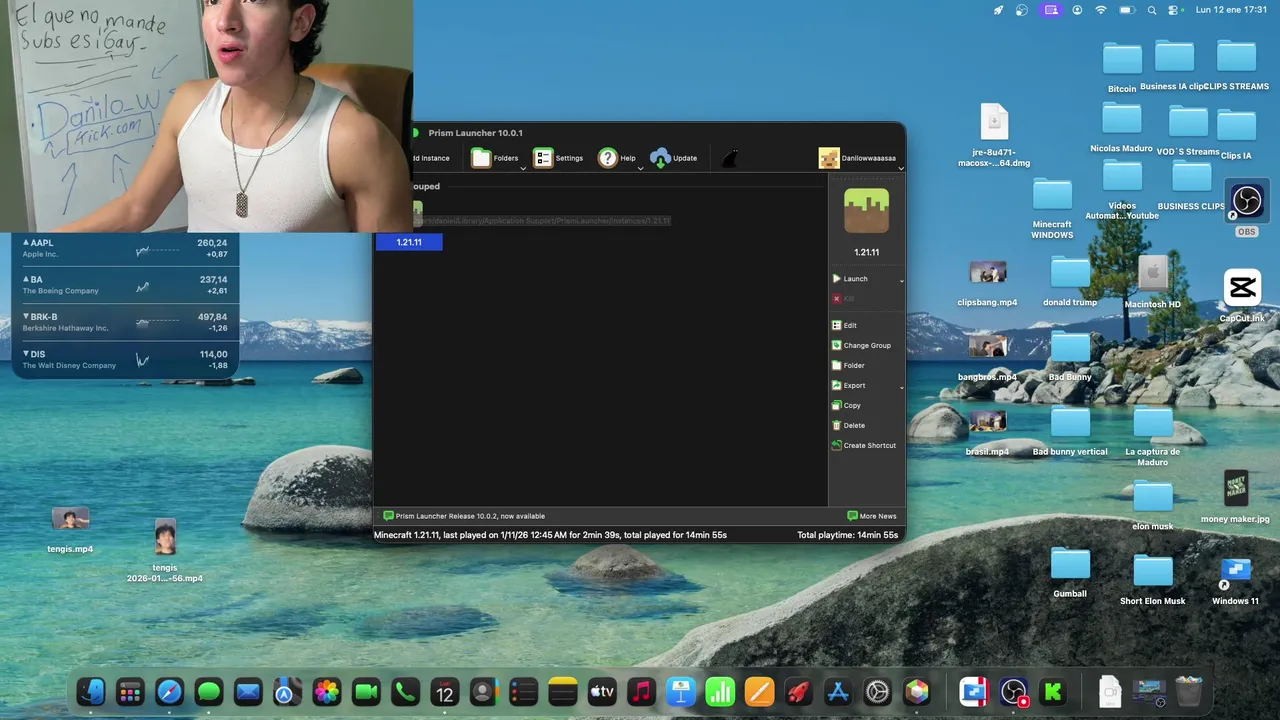This screenshot has width=1280, height=720.
Task: Click Add Instance in the toolbar
Action: pos(430,158)
